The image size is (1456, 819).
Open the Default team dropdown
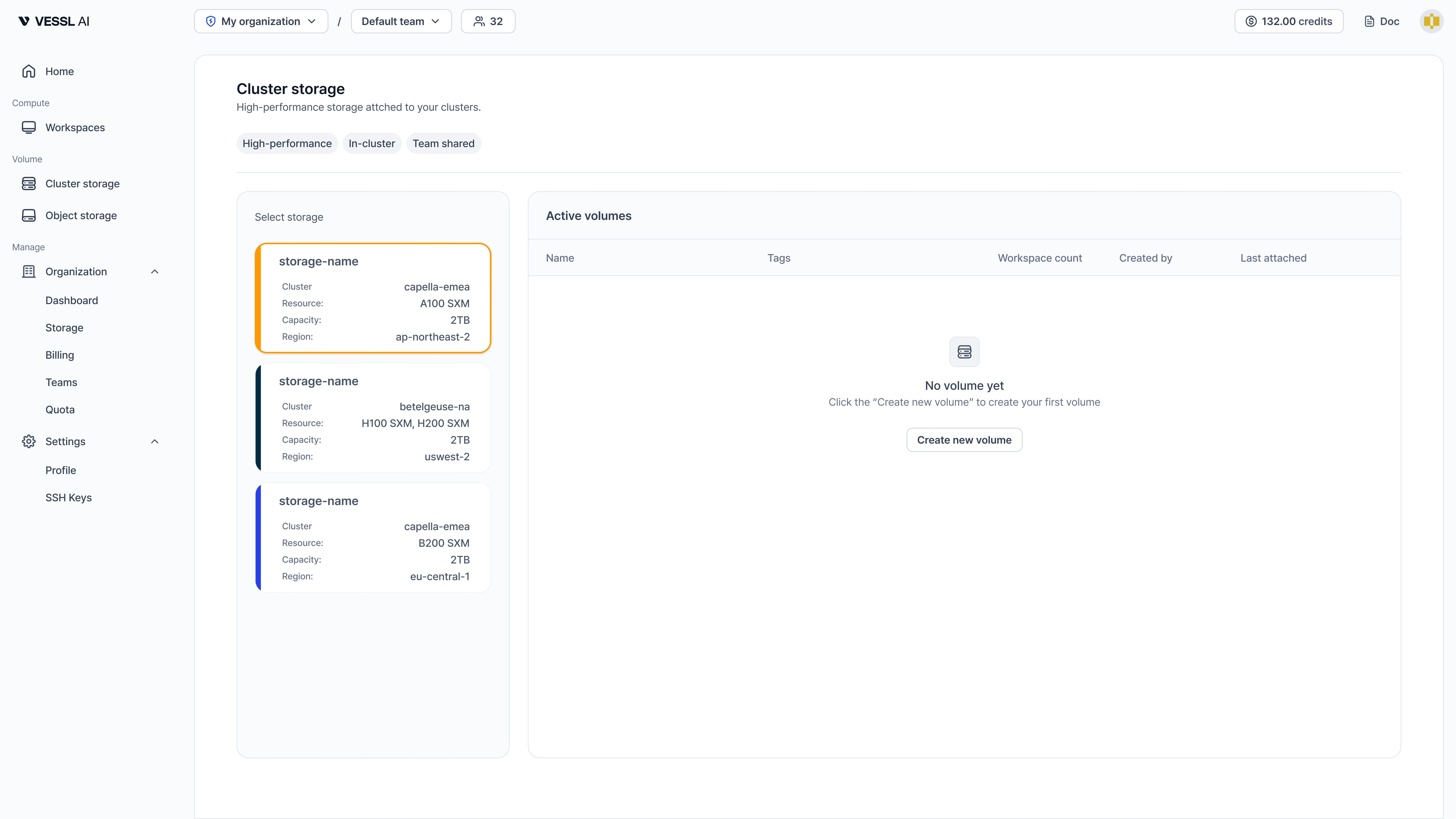pos(401,21)
